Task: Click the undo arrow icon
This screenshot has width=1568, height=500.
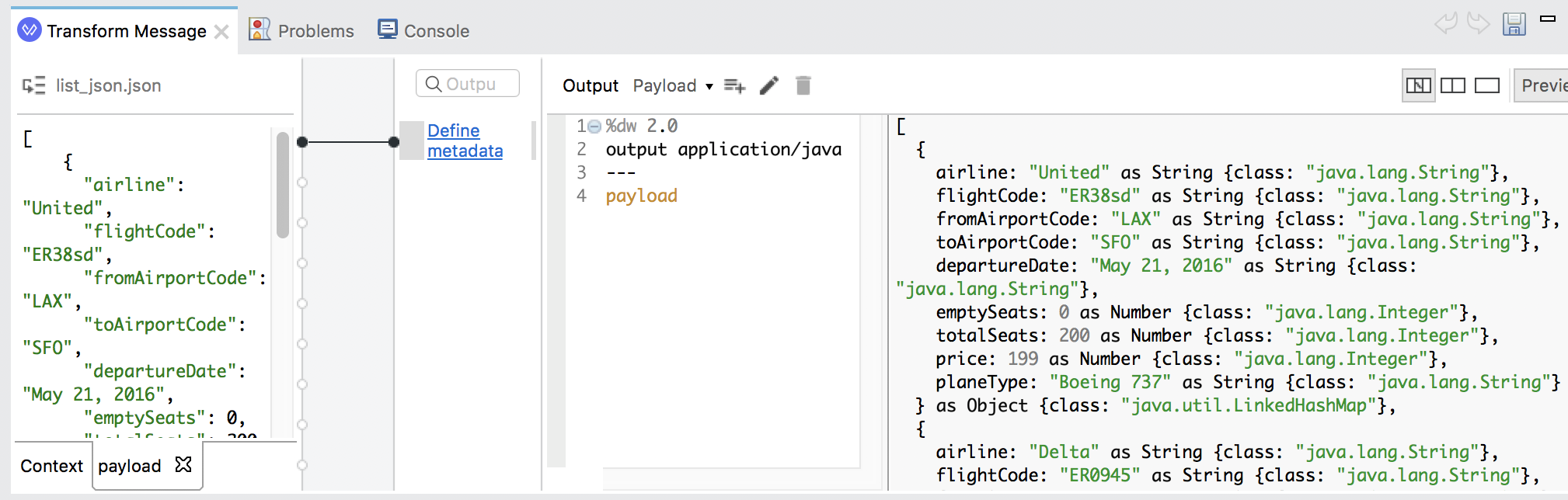Action: (1445, 23)
